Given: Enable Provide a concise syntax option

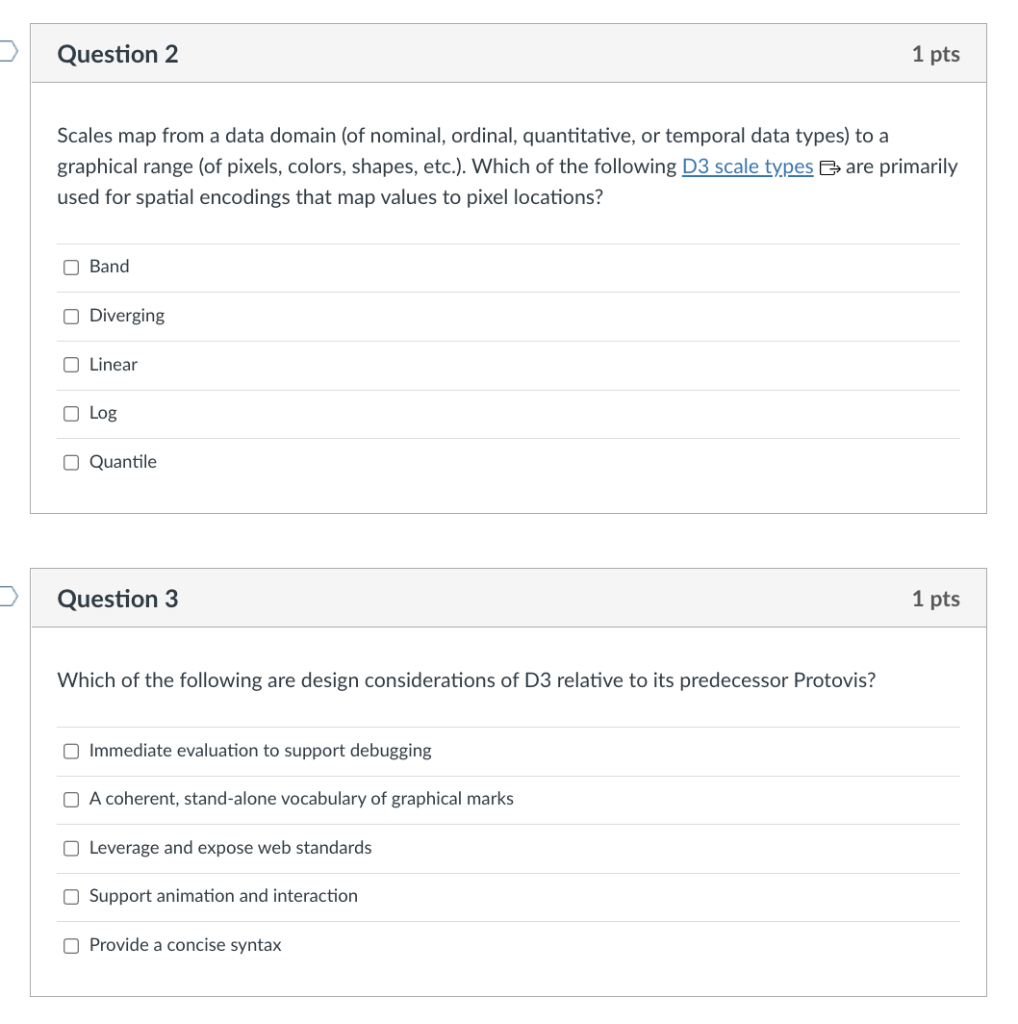Looking at the screenshot, I should tap(71, 946).
